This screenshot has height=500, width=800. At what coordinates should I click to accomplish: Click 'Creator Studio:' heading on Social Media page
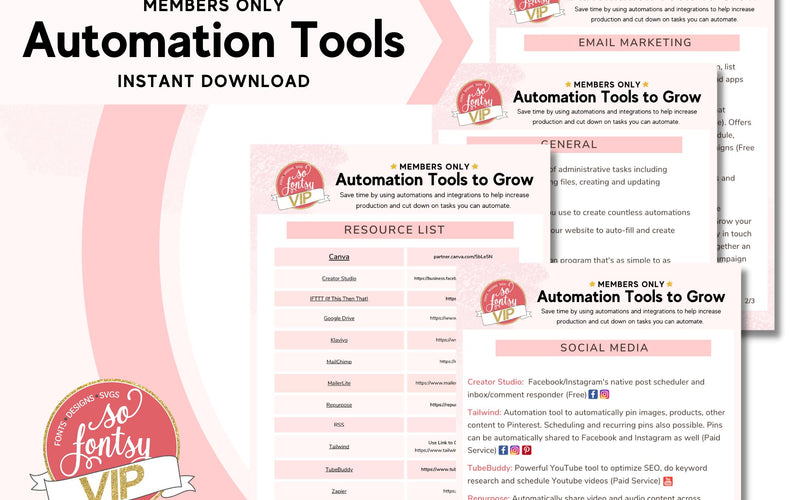coord(495,382)
